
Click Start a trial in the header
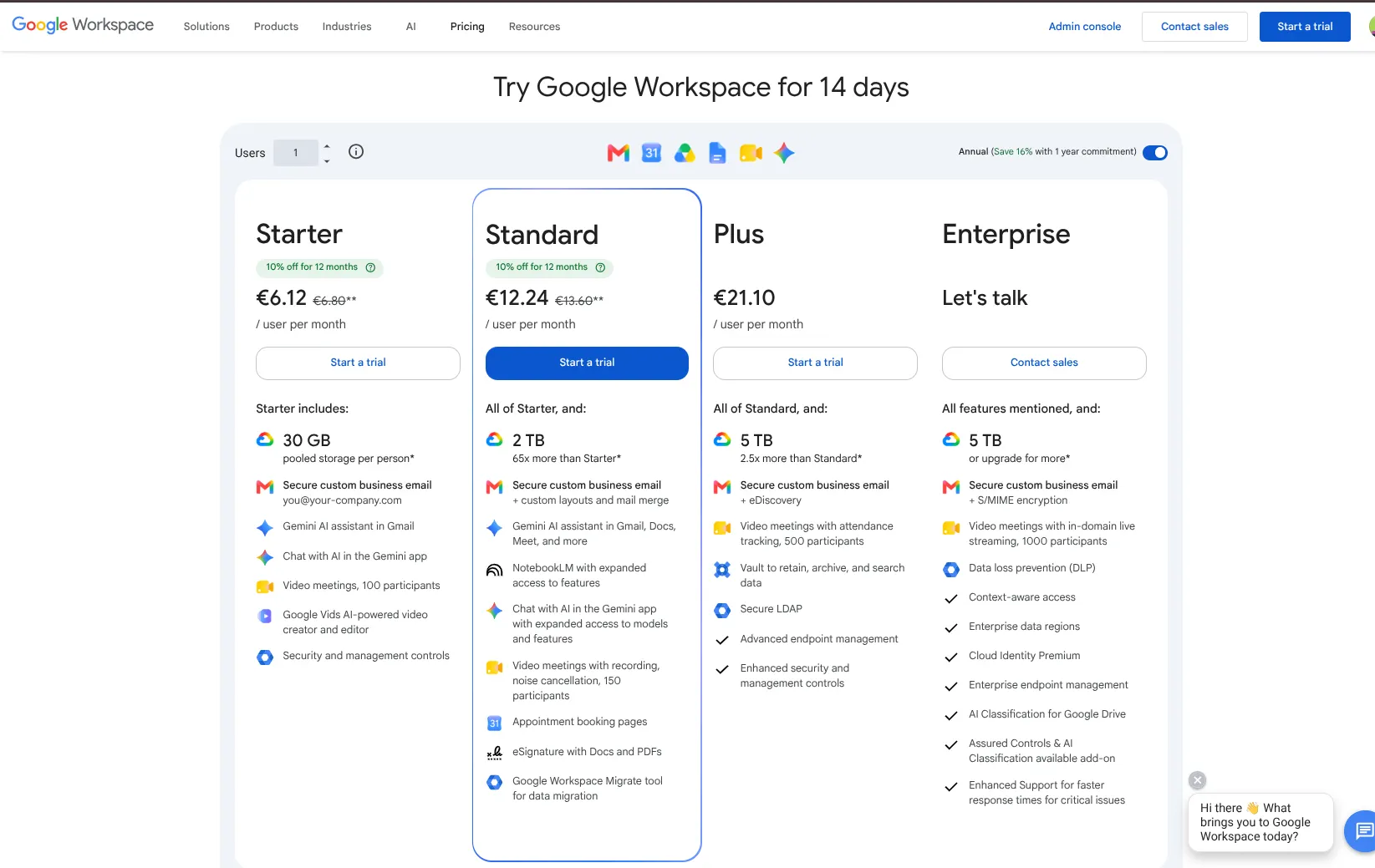(x=1305, y=27)
